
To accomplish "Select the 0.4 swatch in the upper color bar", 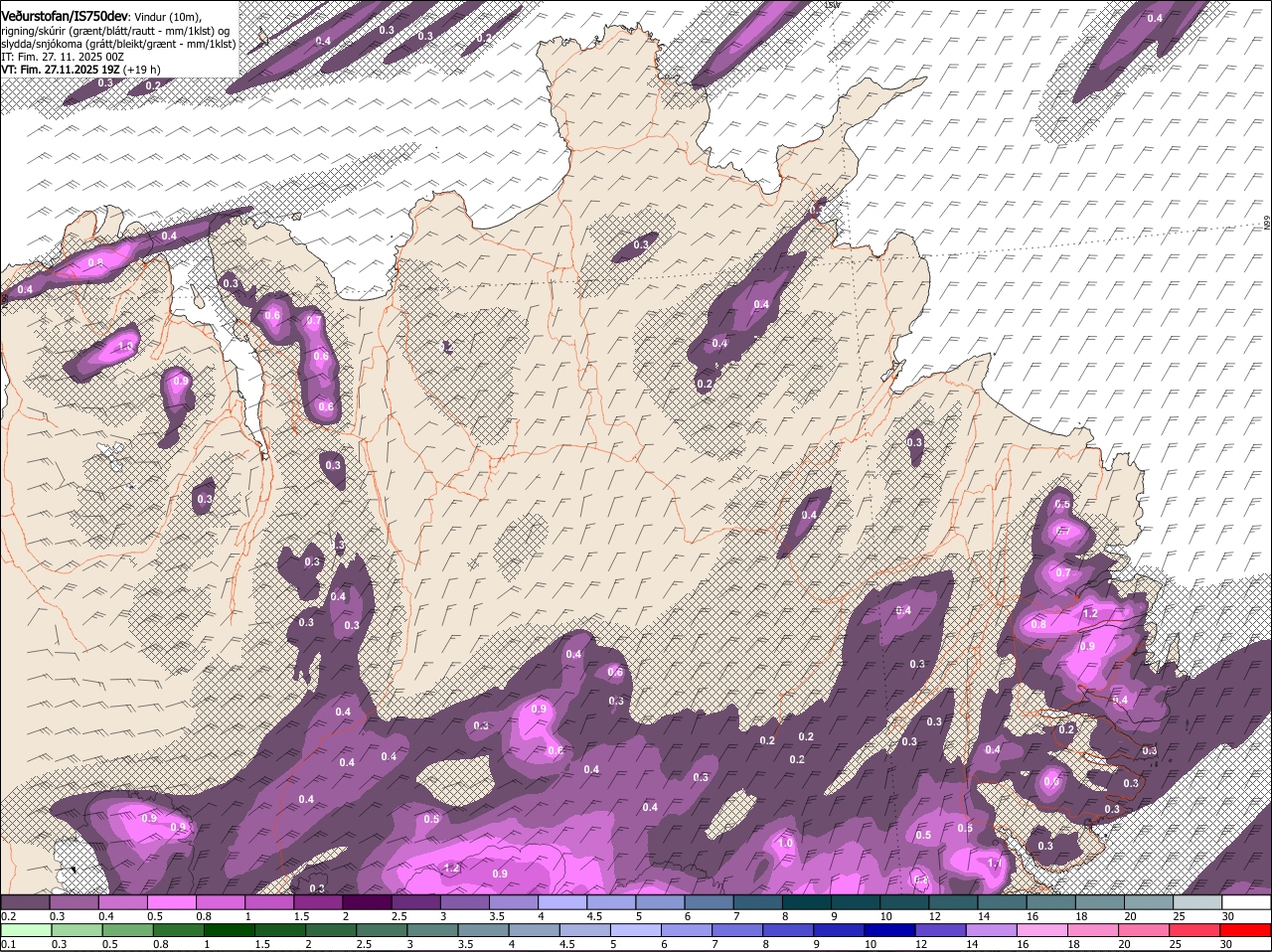I will (122, 901).
